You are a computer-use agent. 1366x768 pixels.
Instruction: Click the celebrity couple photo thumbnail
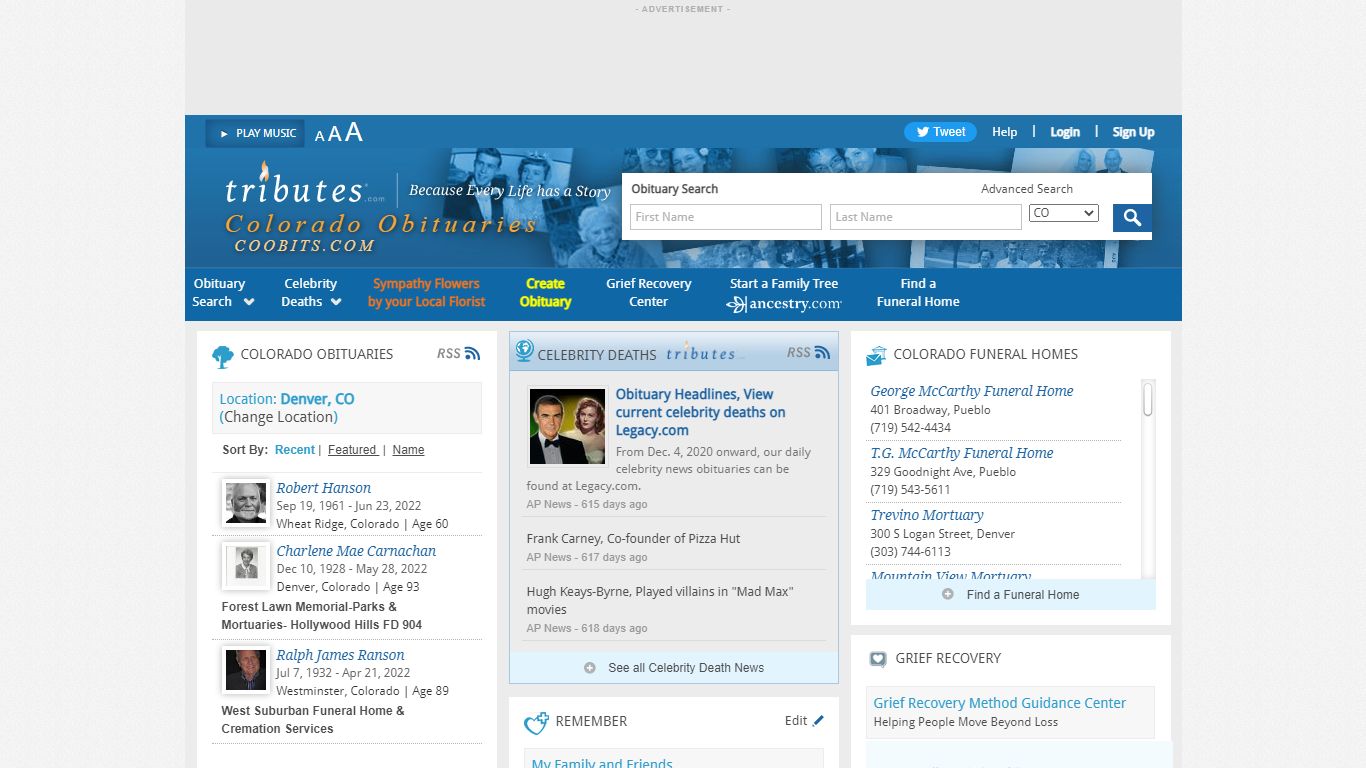567,427
